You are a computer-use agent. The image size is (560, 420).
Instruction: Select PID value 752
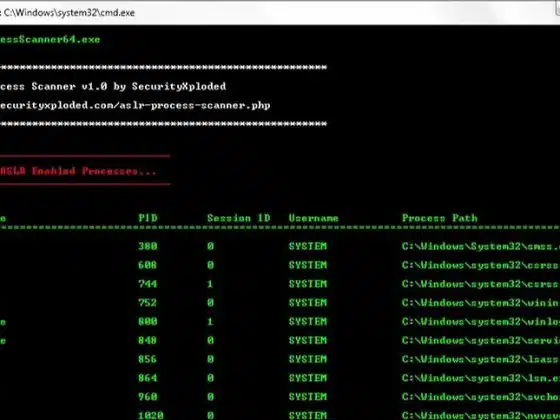click(148, 303)
